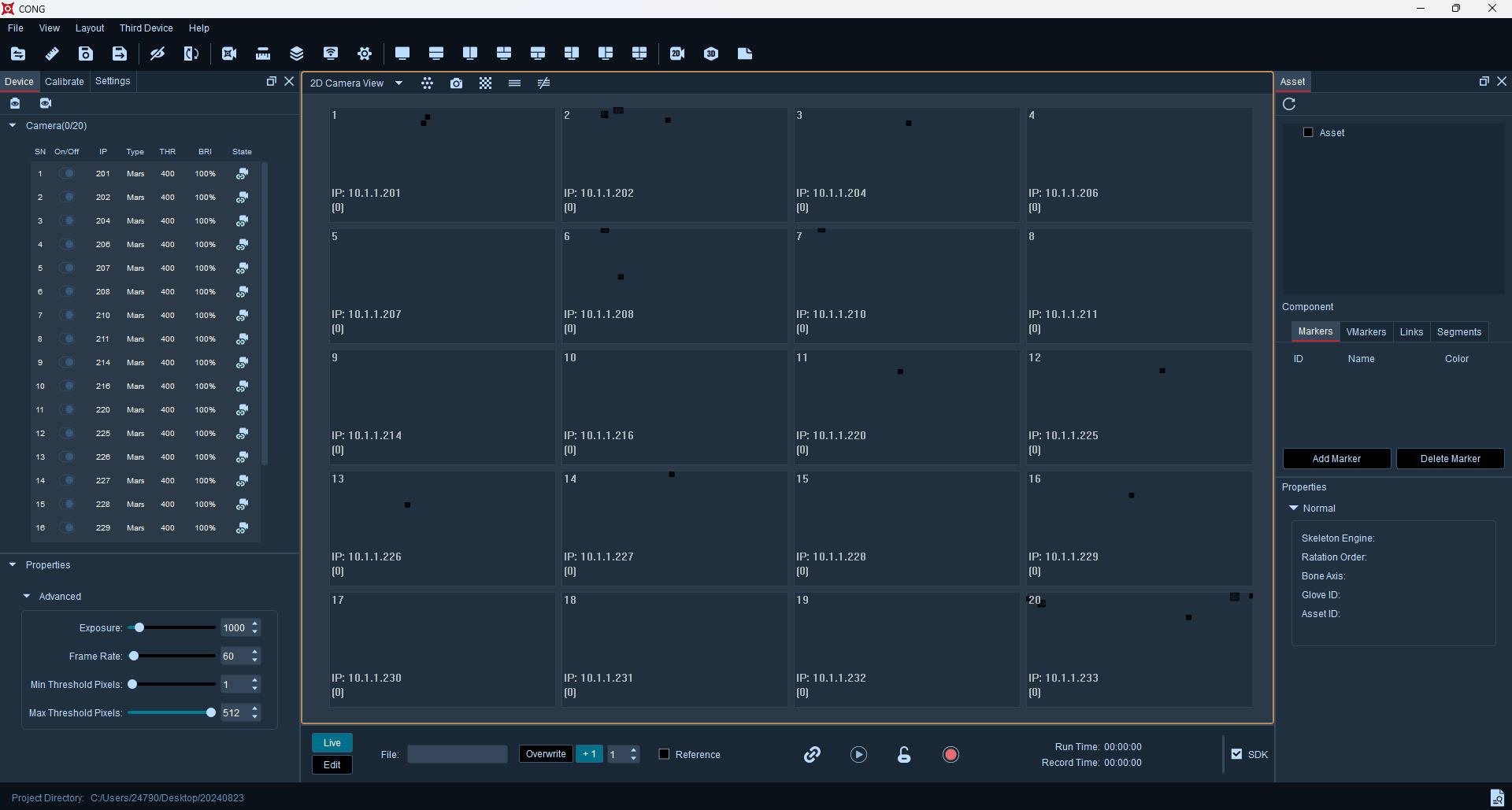Viewport: 1512px width, 810px height.
Task: Click the play button in bottom bar
Action: click(x=858, y=755)
